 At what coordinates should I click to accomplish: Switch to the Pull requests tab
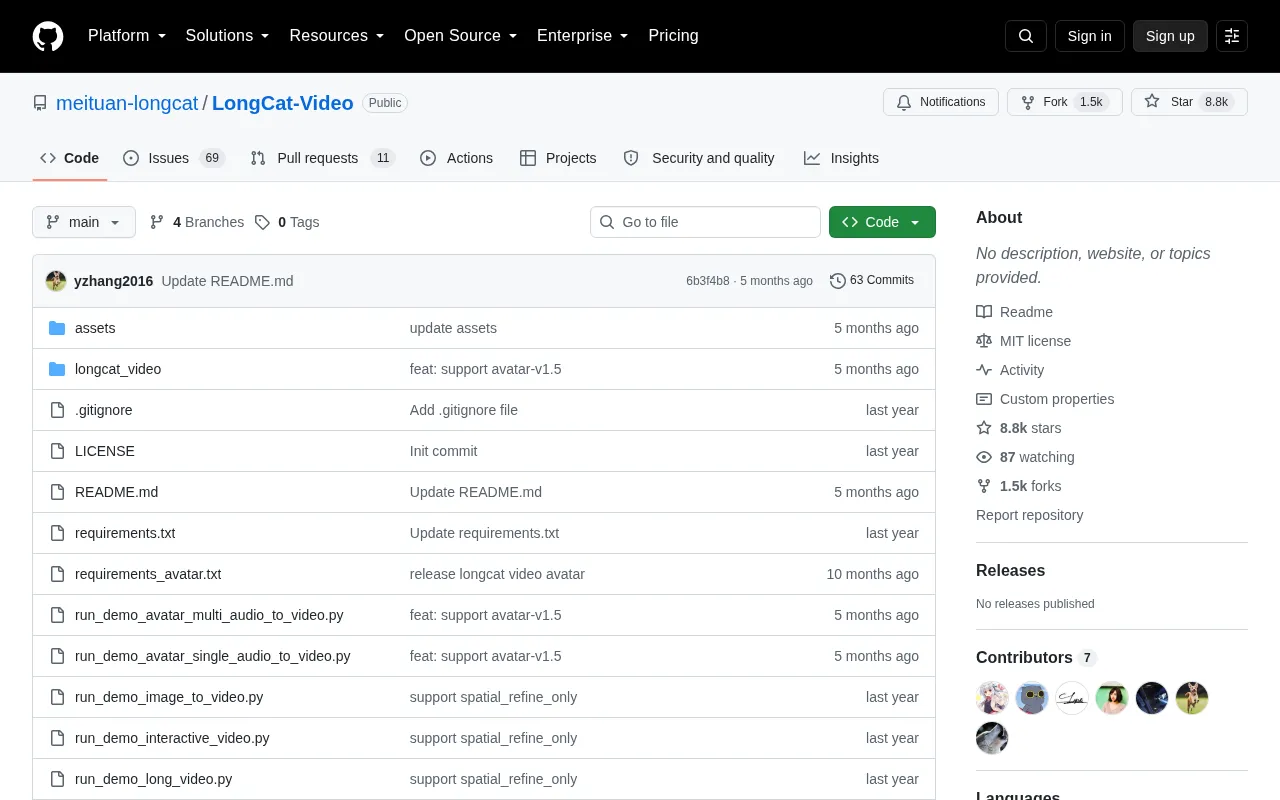(323, 158)
